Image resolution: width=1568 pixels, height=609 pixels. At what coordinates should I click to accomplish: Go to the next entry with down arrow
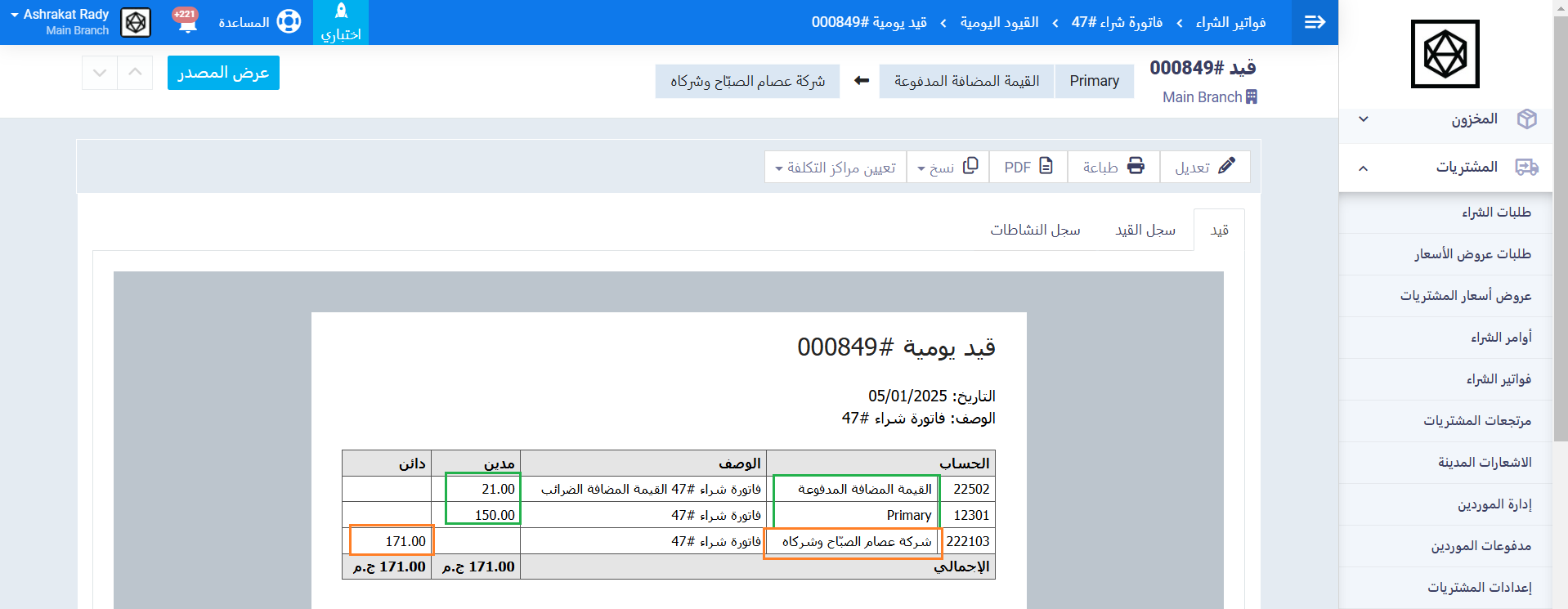(x=100, y=73)
